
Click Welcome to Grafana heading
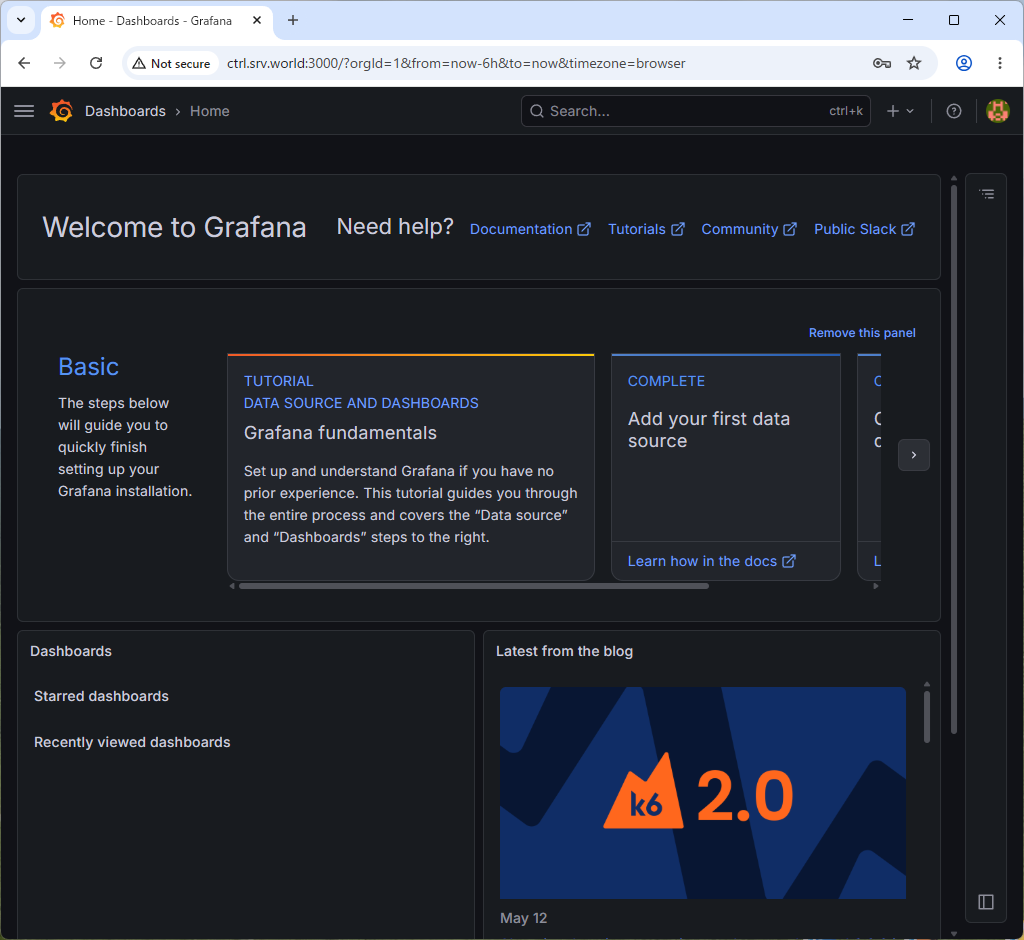pyautogui.click(x=174, y=227)
